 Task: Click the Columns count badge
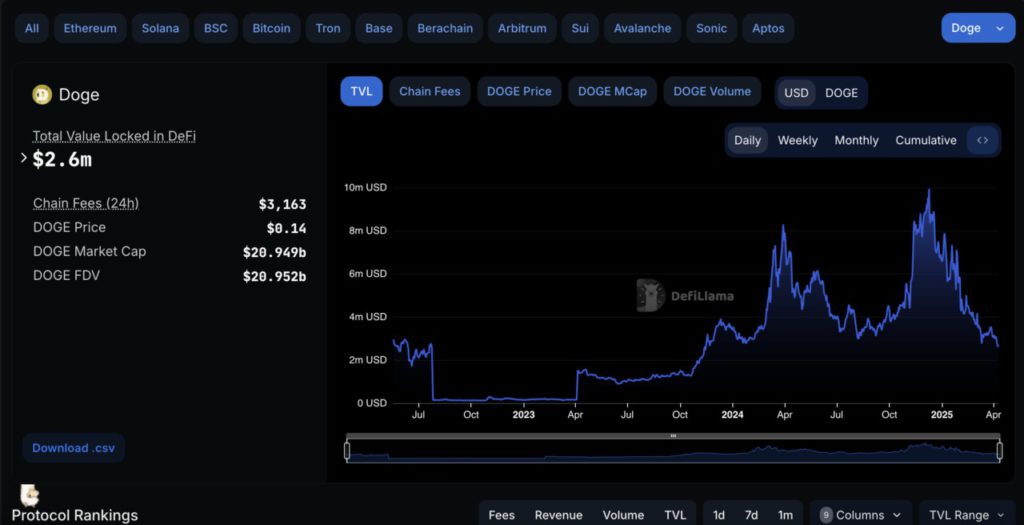pyautogui.click(x=825, y=515)
